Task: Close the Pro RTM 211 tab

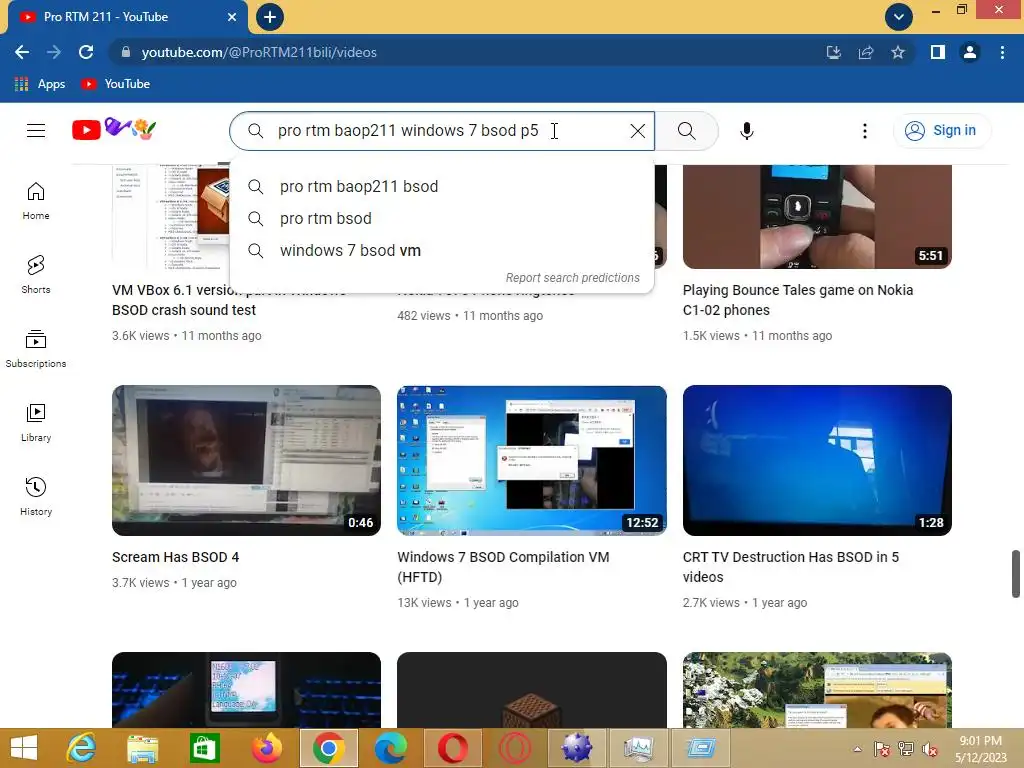Action: point(232,17)
